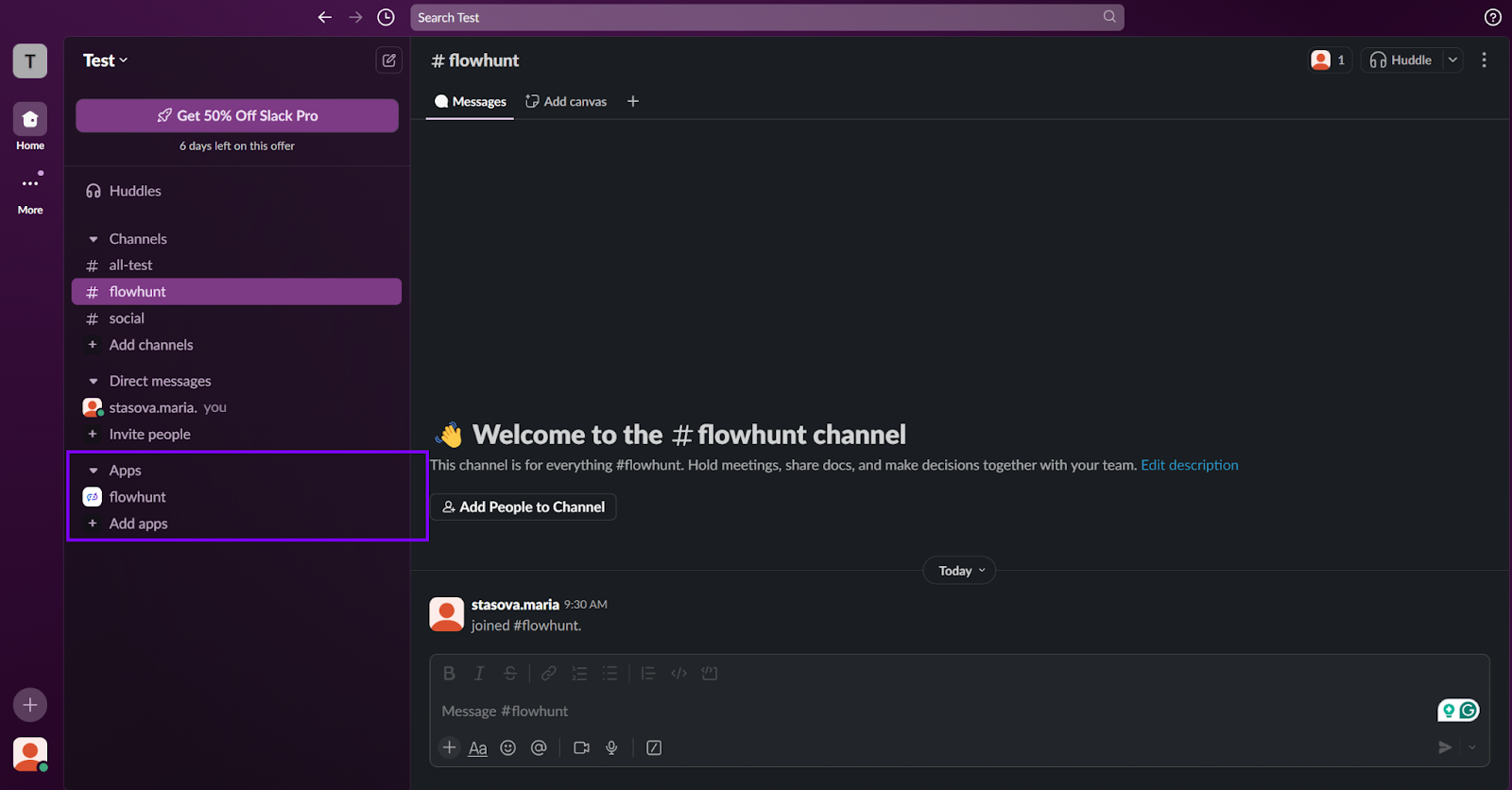Click the stasova.maria message author name

click(x=515, y=605)
